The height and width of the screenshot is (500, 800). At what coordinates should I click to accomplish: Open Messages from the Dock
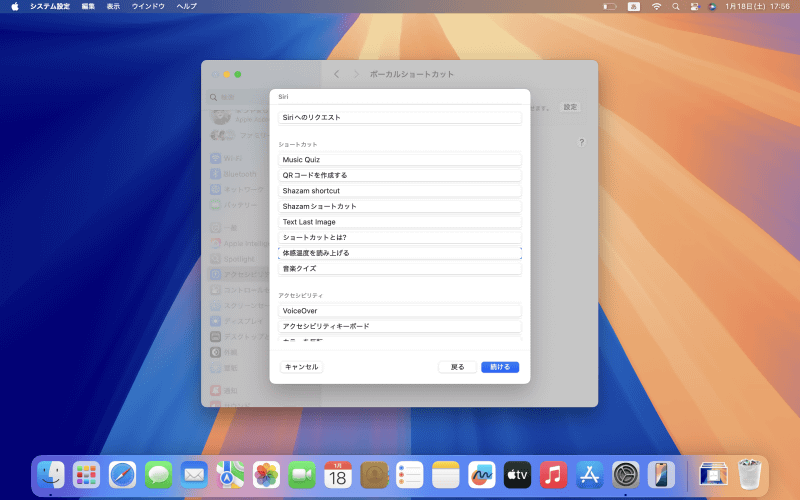158,475
